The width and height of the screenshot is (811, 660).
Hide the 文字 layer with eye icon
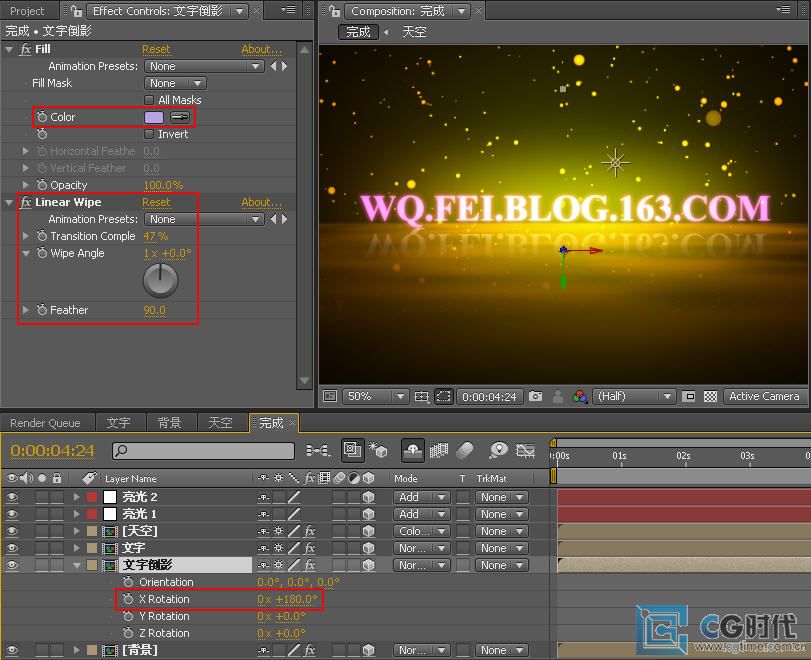[x=11, y=548]
